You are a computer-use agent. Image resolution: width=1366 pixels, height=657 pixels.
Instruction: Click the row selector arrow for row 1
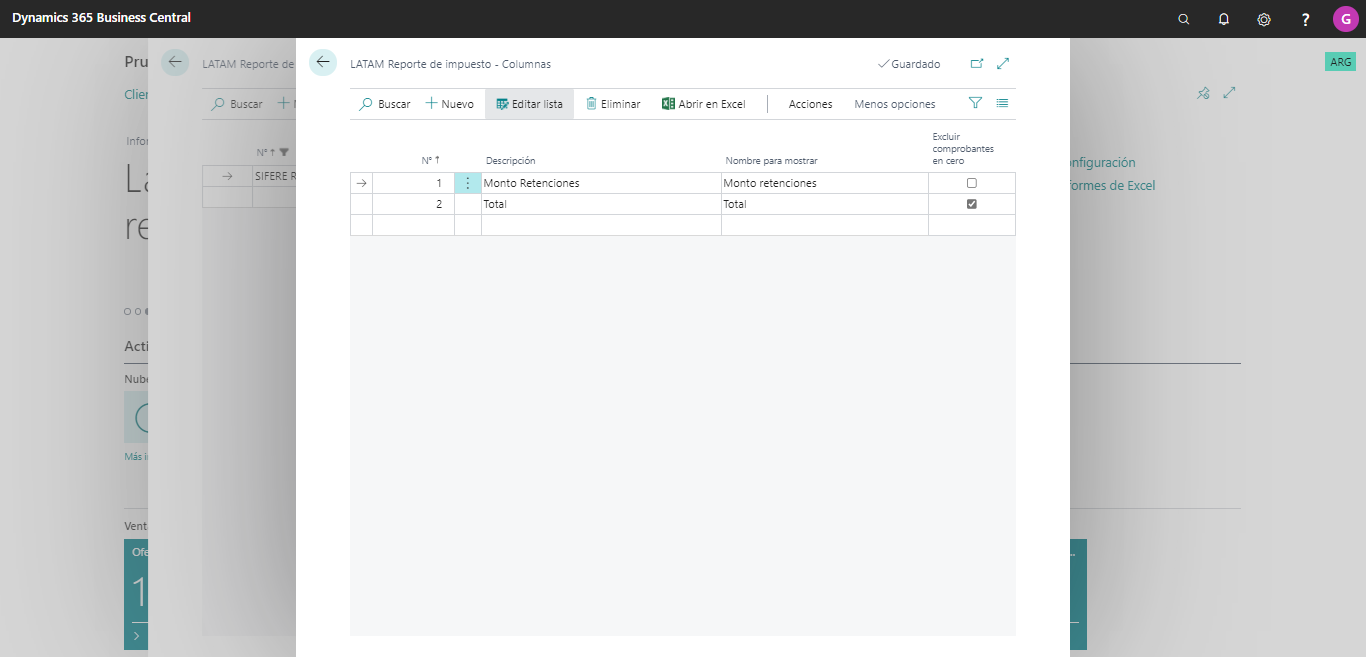pos(361,183)
